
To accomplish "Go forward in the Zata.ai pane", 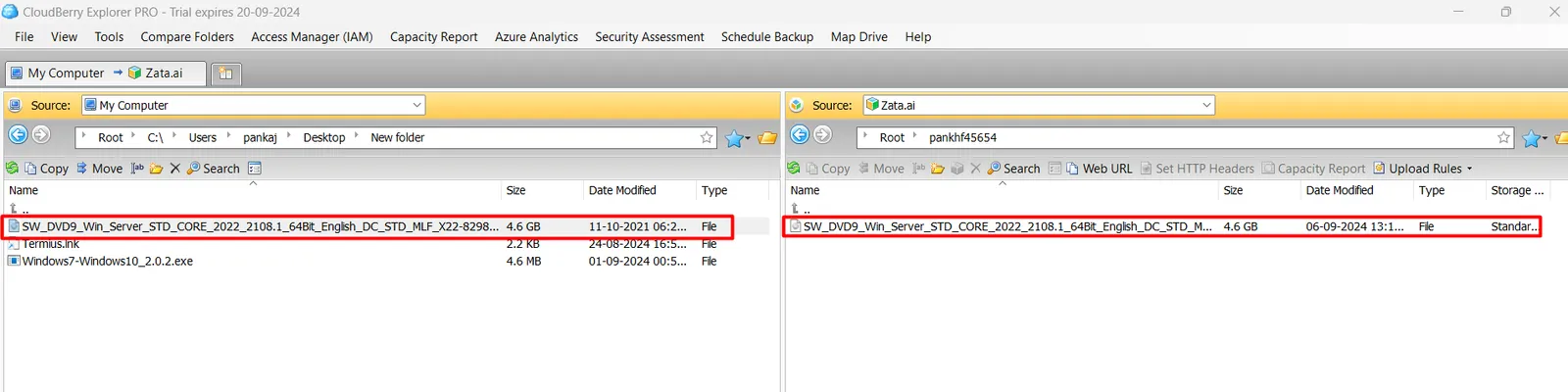I will [823, 135].
